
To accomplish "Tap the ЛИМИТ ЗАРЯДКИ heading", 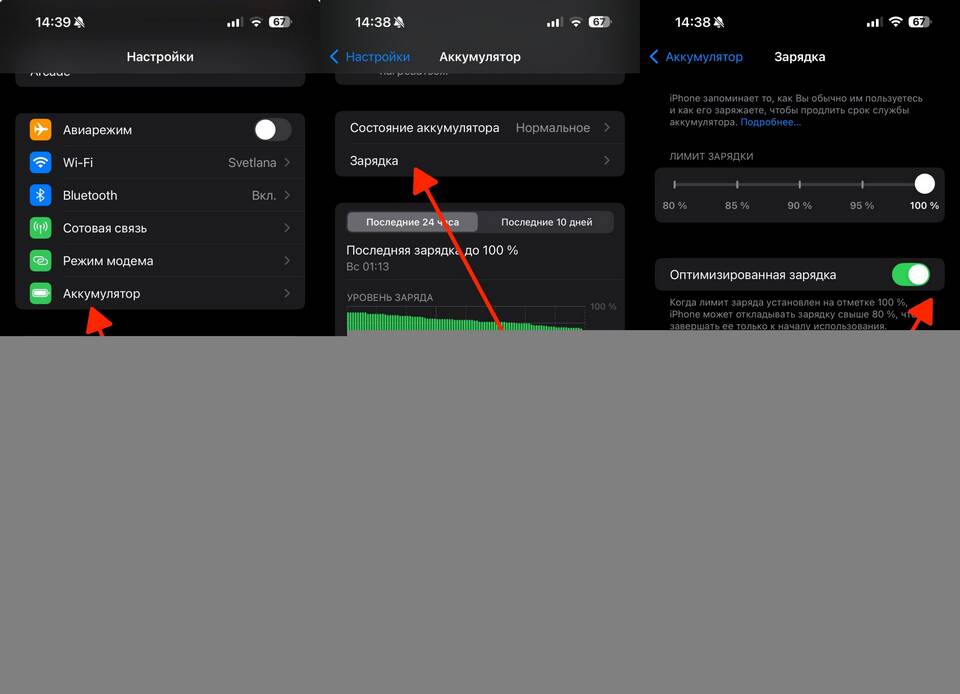I will pyautogui.click(x=711, y=157).
